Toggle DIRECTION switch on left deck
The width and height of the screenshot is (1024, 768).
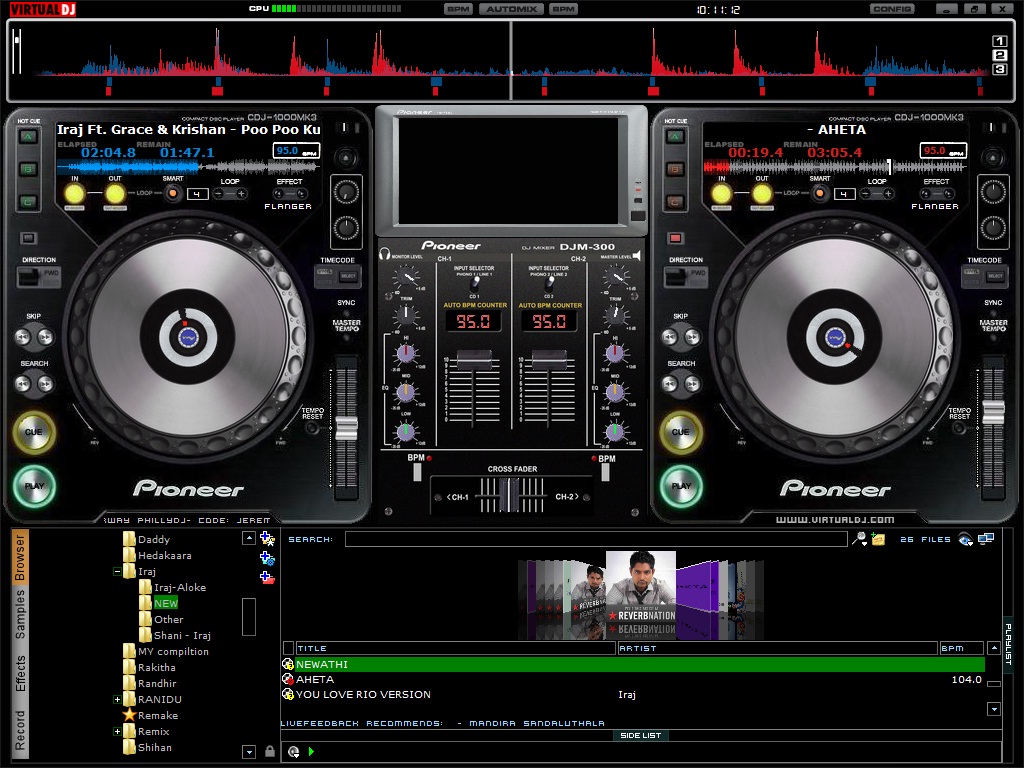pyautogui.click(x=39, y=277)
